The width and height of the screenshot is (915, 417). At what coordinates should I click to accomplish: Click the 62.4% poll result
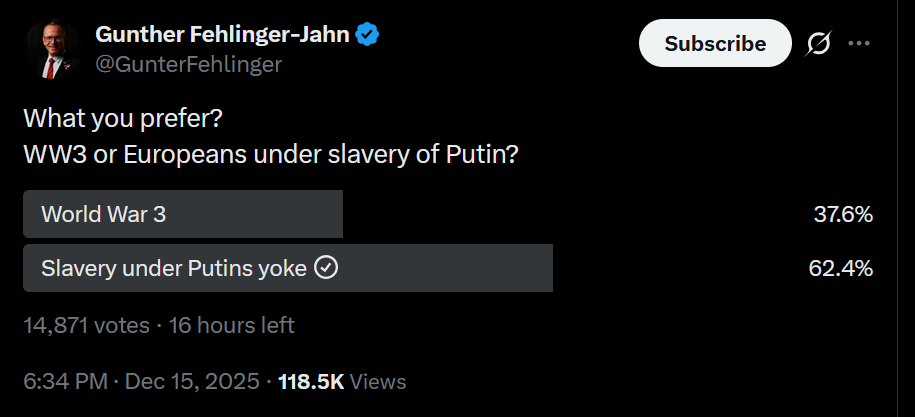[x=841, y=268]
